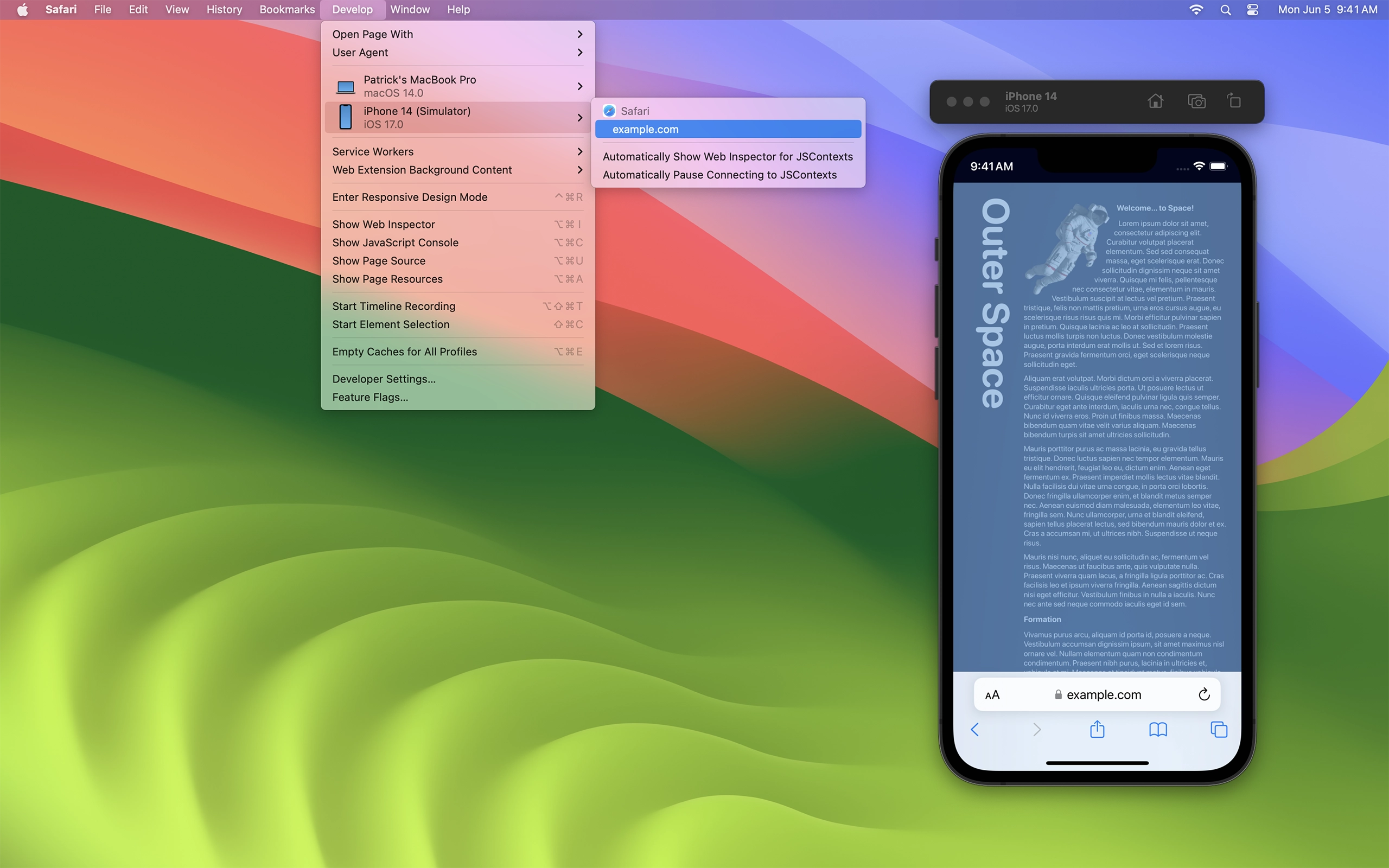Click the bookmarks icon in iPhone Safari
1389x868 pixels.
[x=1157, y=729]
